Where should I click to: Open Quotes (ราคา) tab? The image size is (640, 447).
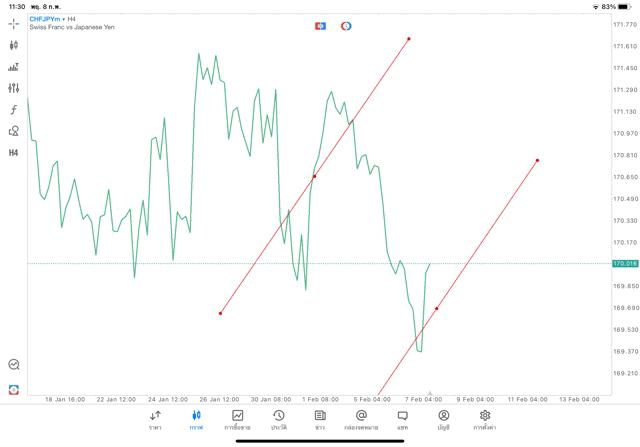click(x=155, y=419)
